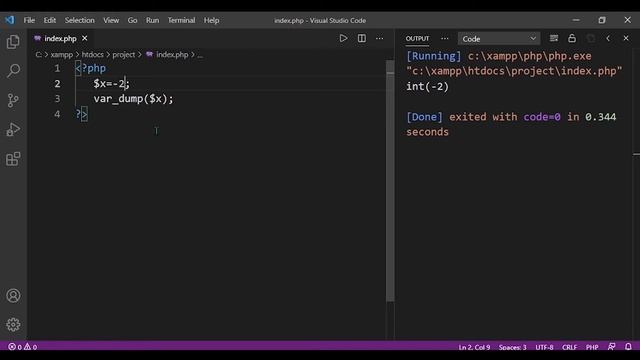Click the [Running] output line

coord(499,56)
